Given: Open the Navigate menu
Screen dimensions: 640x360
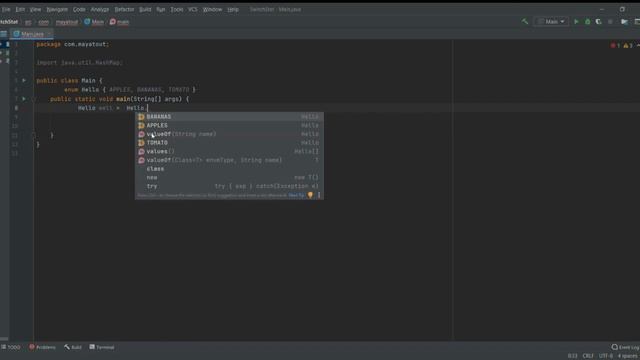Looking at the screenshot, I should (x=57, y=9).
